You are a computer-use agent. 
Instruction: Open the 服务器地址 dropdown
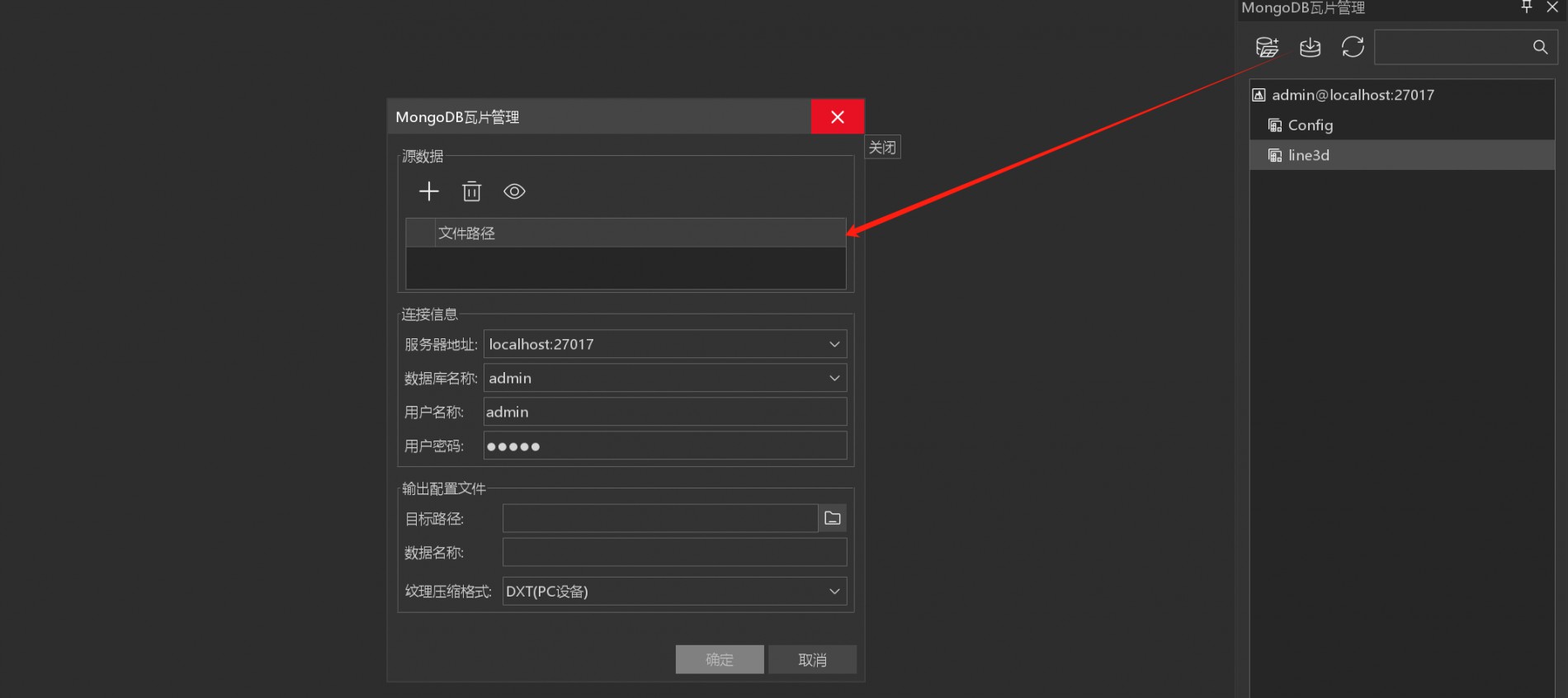[x=834, y=344]
